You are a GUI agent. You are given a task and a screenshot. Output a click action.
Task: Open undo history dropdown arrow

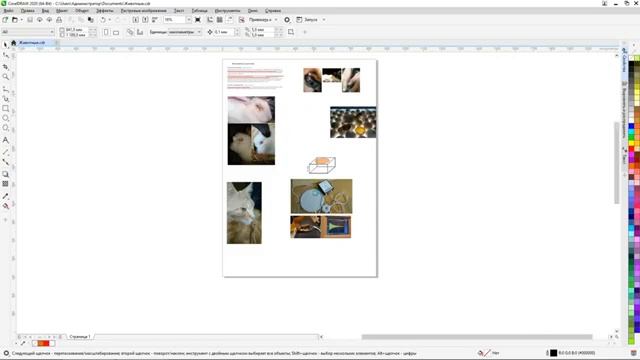click(109, 20)
